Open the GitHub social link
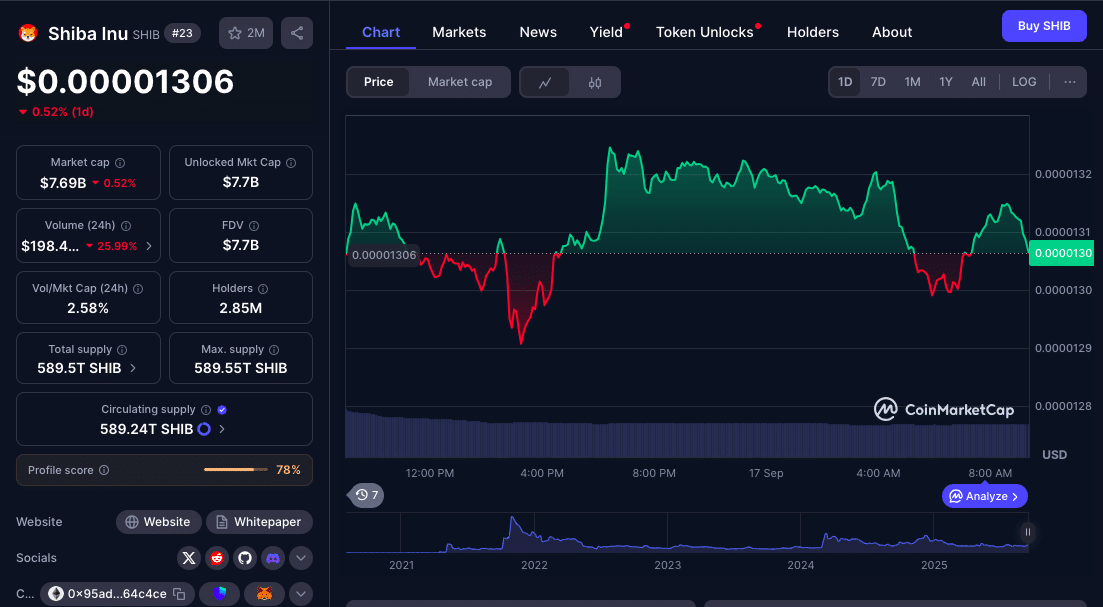1103x607 pixels. click(x=245, y=558)
